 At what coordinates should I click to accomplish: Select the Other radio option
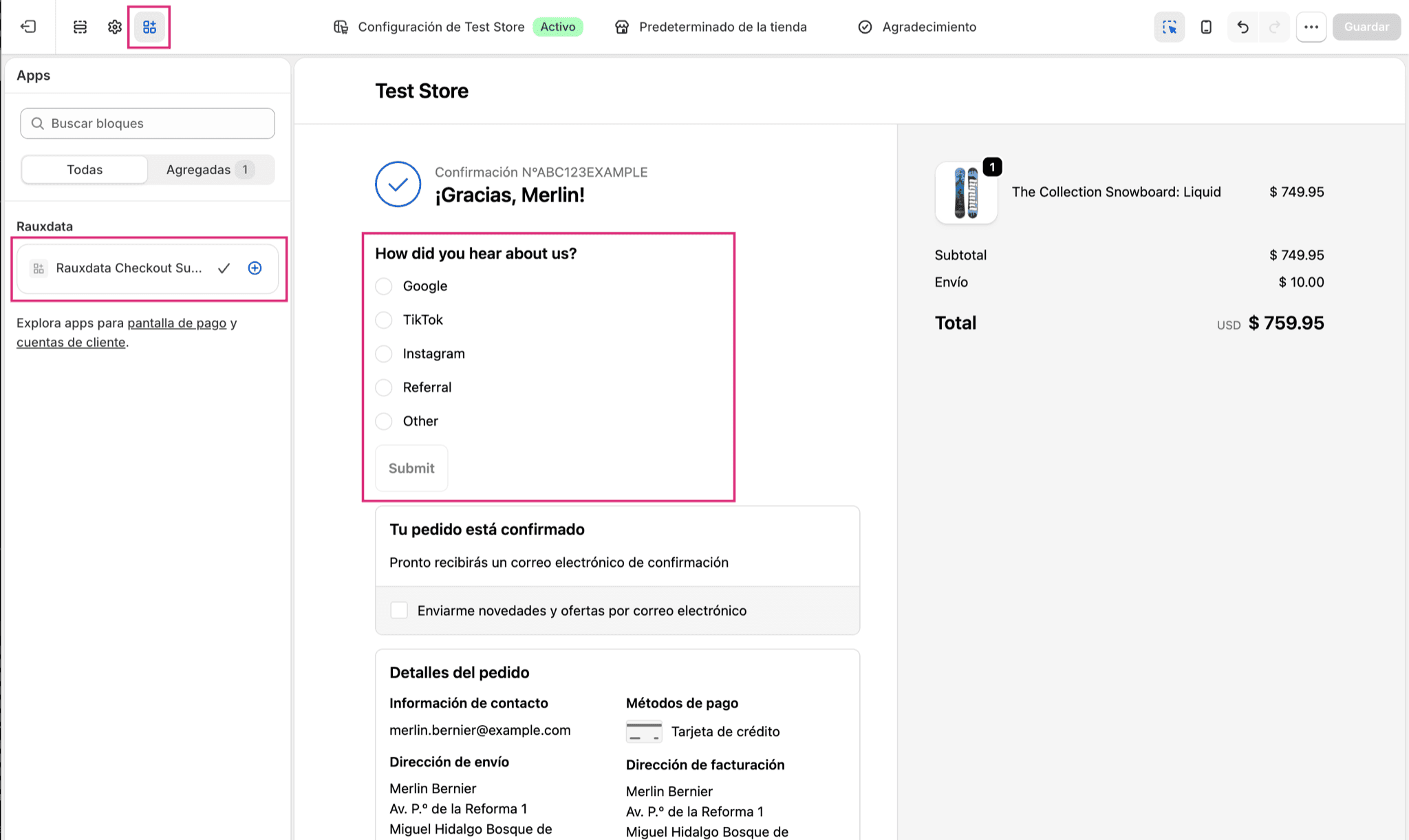[384, 421]
